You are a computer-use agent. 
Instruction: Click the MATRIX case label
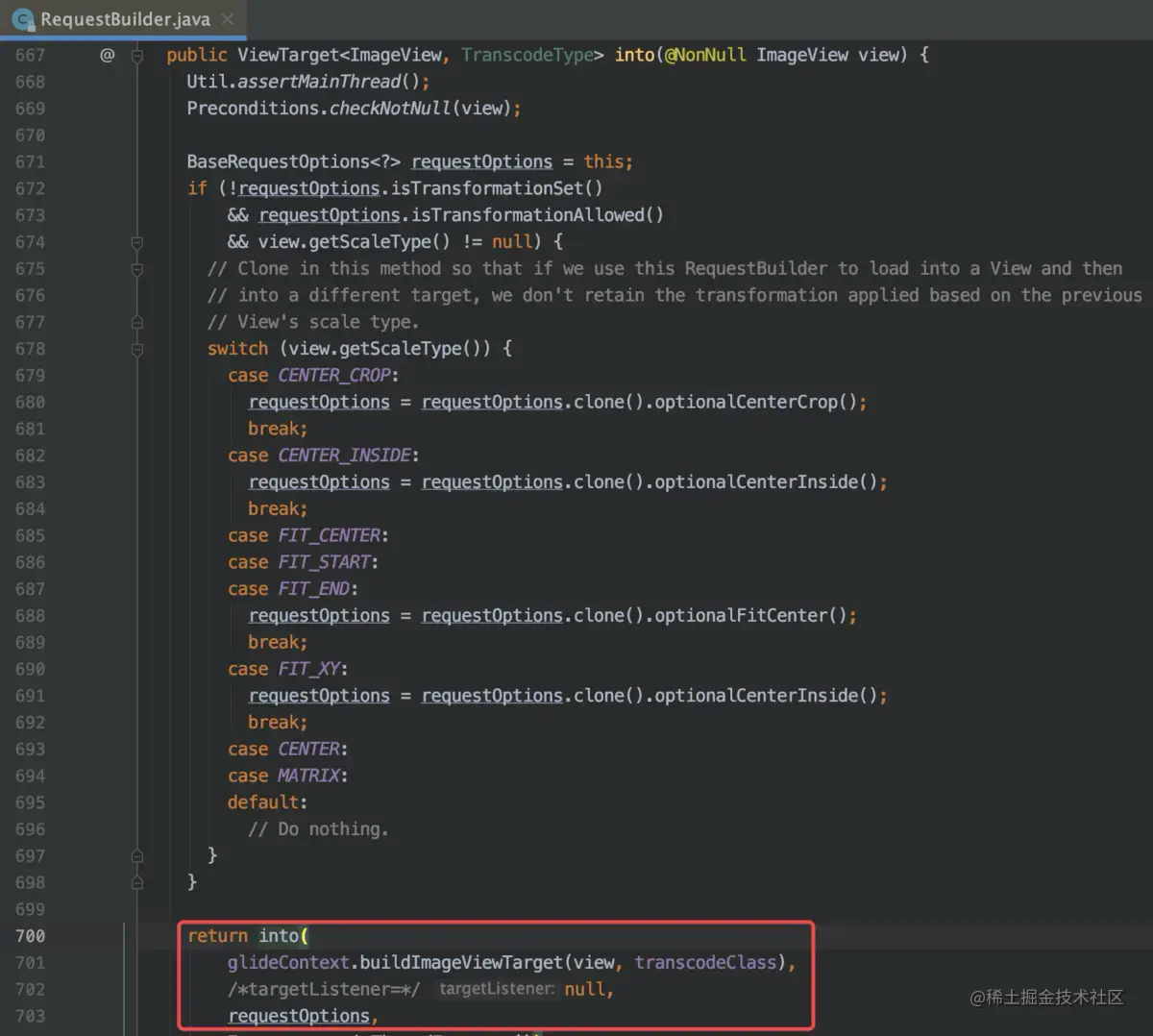pos(308,776)
